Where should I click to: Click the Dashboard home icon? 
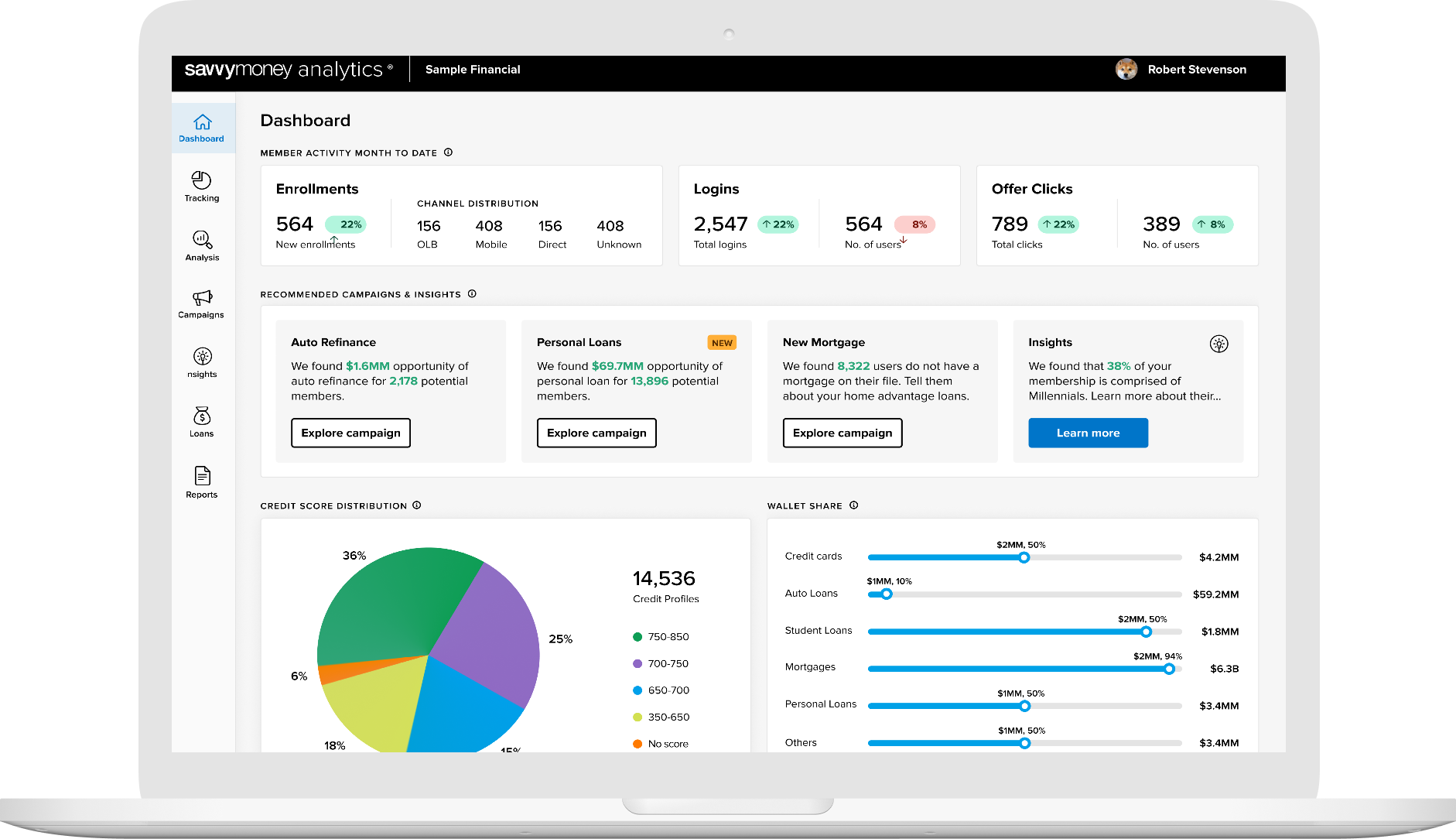202,123
